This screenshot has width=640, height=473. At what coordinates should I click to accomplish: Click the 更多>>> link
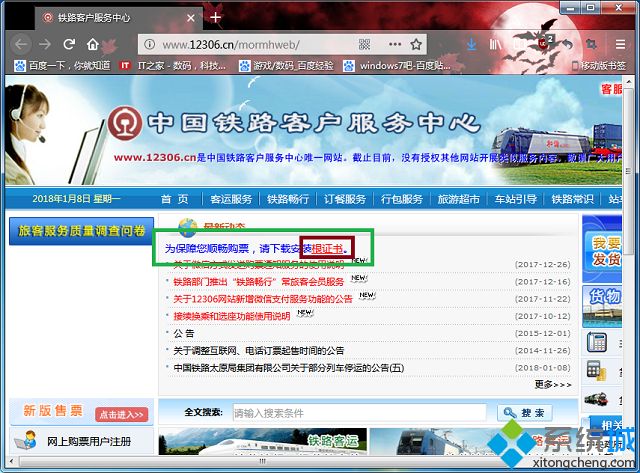click(553, 384)
